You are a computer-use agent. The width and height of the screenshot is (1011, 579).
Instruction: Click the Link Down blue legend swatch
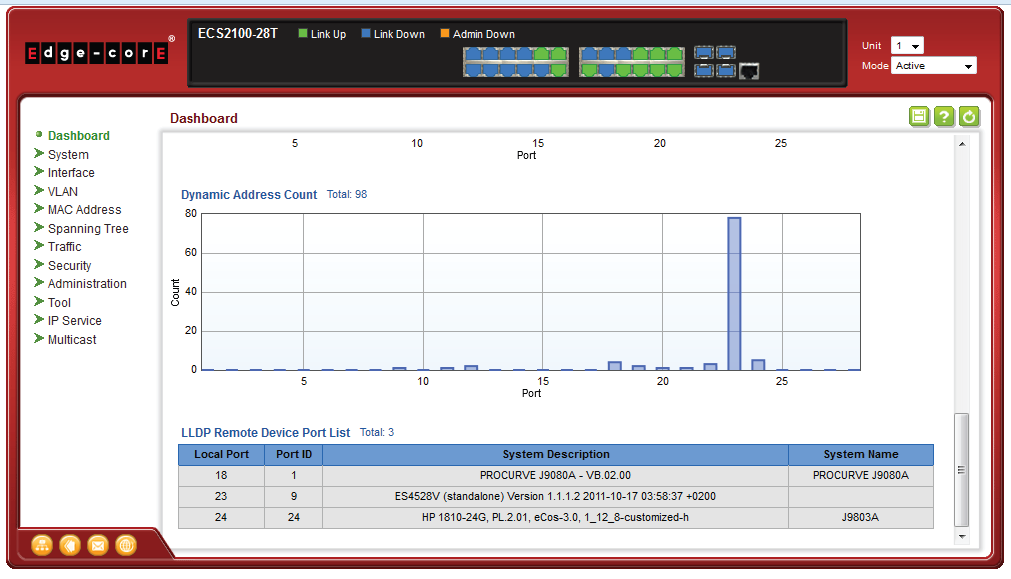[x=366, y=33]
